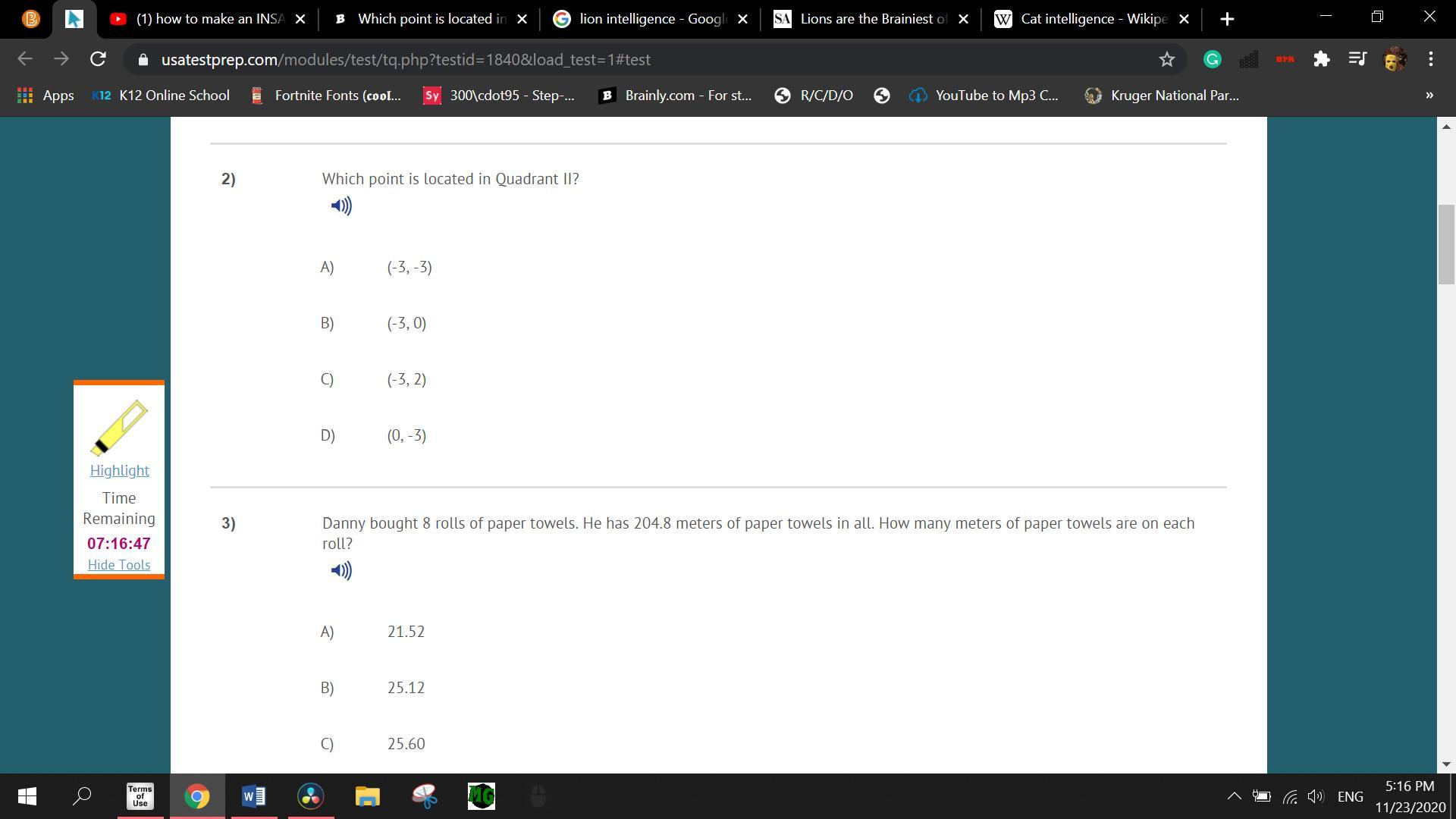The width and height of the screenshot is (1456, 819).
Task: Reload the current page
Action: (x=98, y=59)
